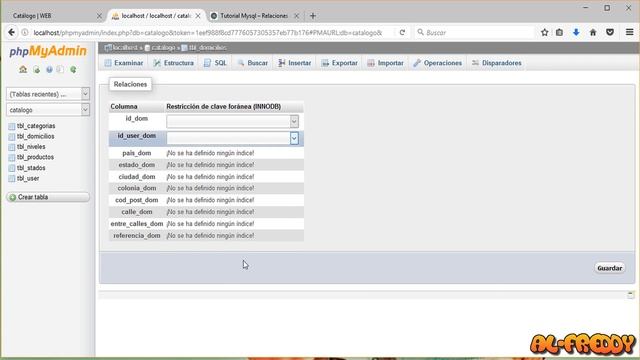Click the cod_post_dom column name

(x=137, y=200)
